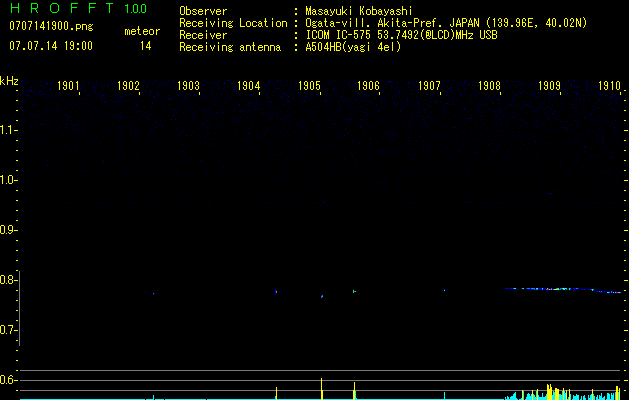Click the Receiving antenna label
The height and width of the screenshot is (400, 629).
[230, 47]
